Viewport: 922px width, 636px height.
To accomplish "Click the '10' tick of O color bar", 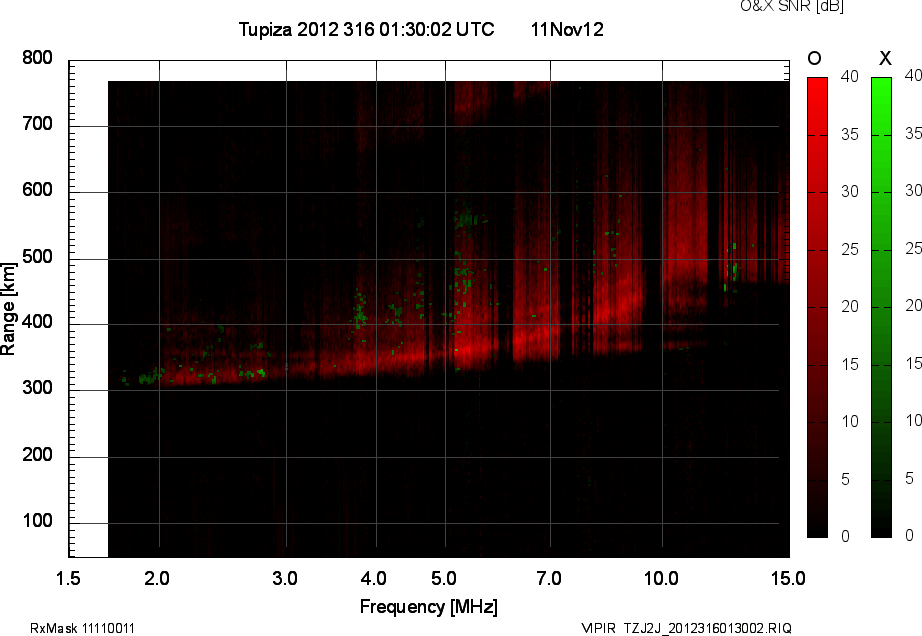I will coord(850,421).
